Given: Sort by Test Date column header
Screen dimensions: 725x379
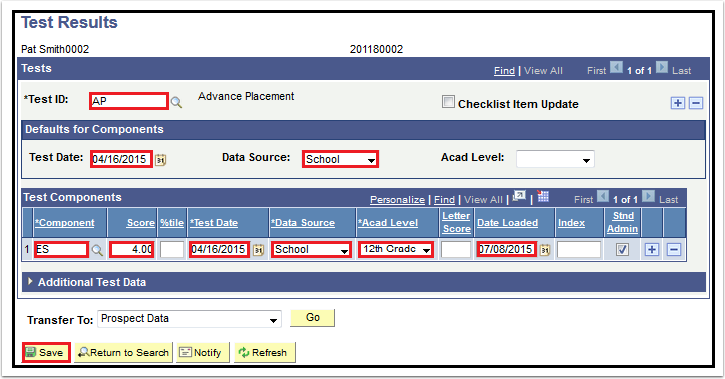Looking at the screenshot, I should click(214, 223).
